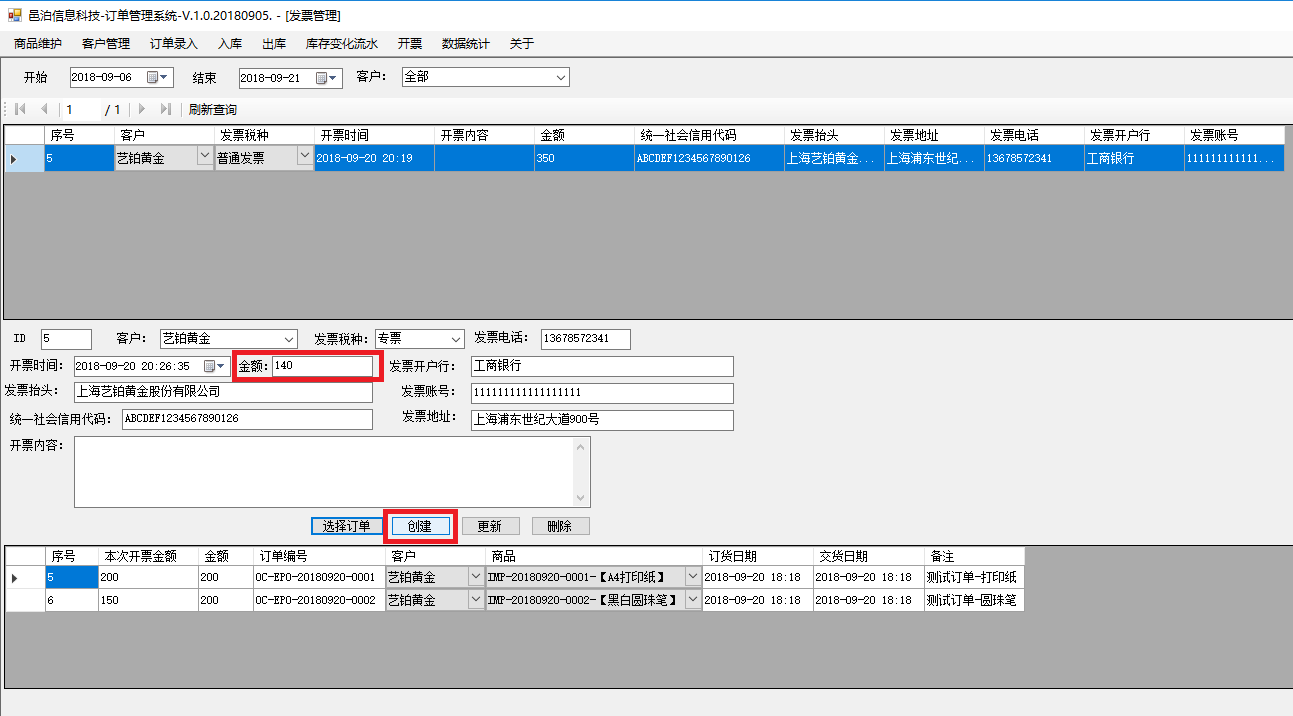Viewport: 1293px width, 716px height.
Task: Select cell OC-EPO-20180920-0002
Action: (x=319, y=600)
